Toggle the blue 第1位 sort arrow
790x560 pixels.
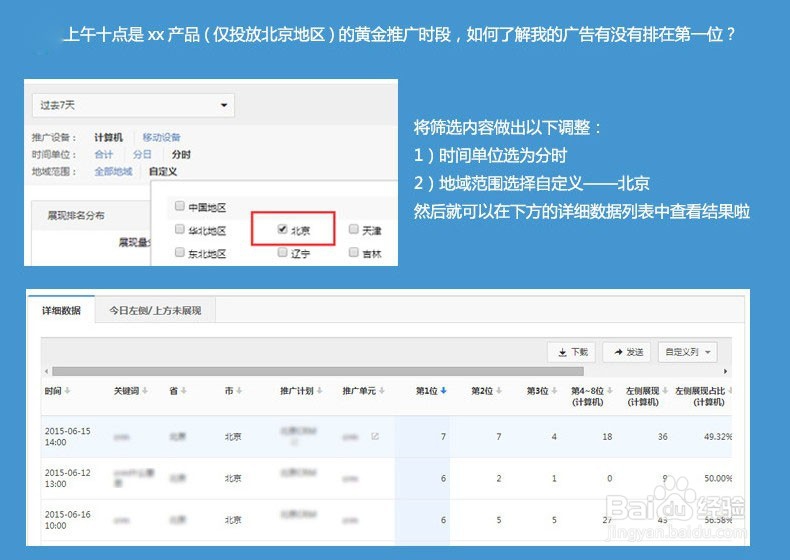443,391
